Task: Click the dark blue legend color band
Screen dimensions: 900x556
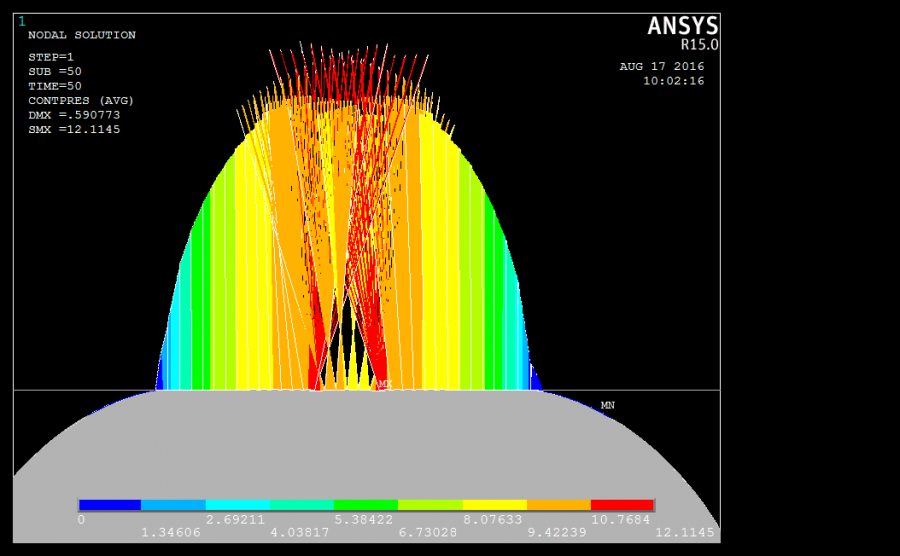Action: [110, 505]
